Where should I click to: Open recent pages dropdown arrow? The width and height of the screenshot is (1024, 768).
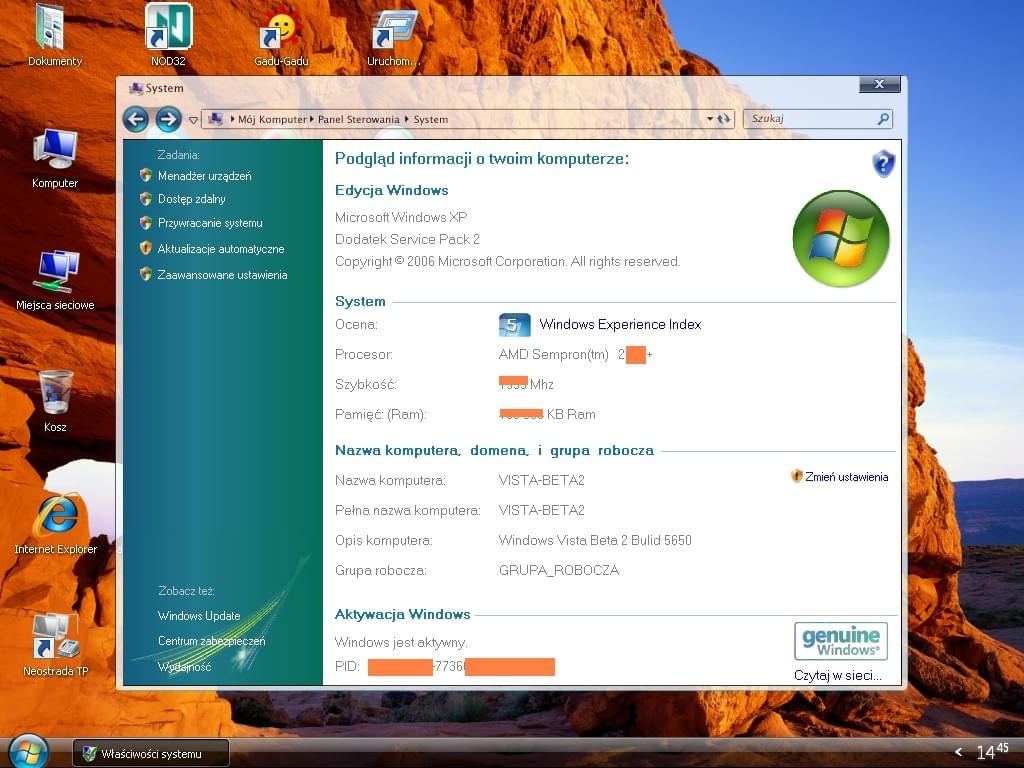[193, 120]
